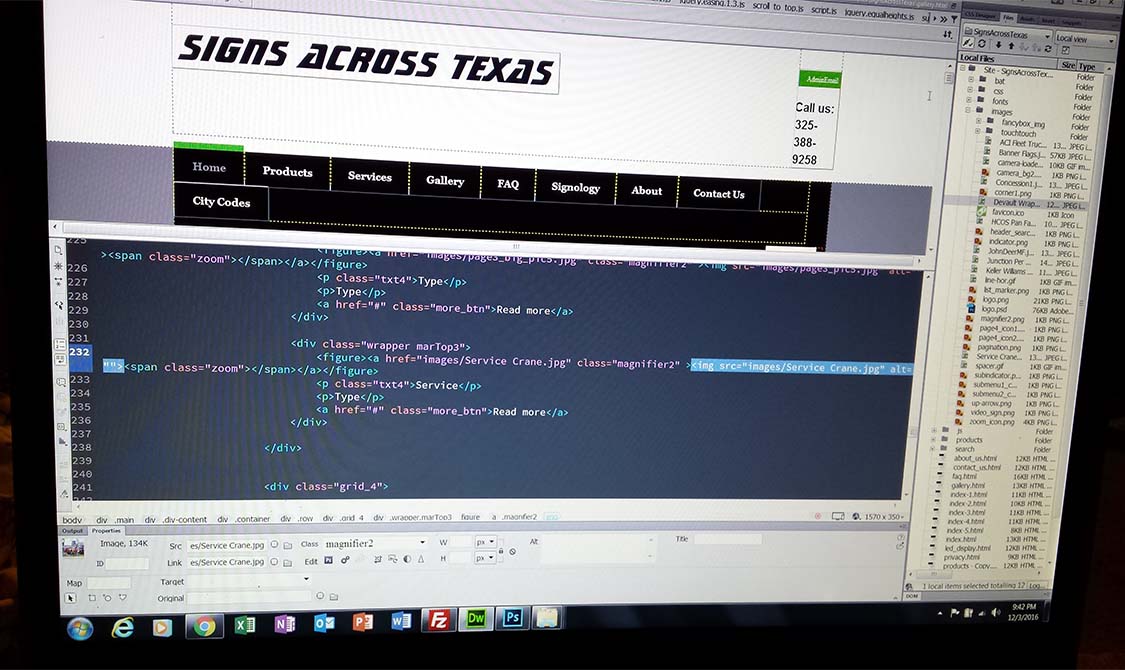Viewport: 1125px width, 670px height.
Task: Open the Local view dropdown
Action: [x=1084, y=39]
